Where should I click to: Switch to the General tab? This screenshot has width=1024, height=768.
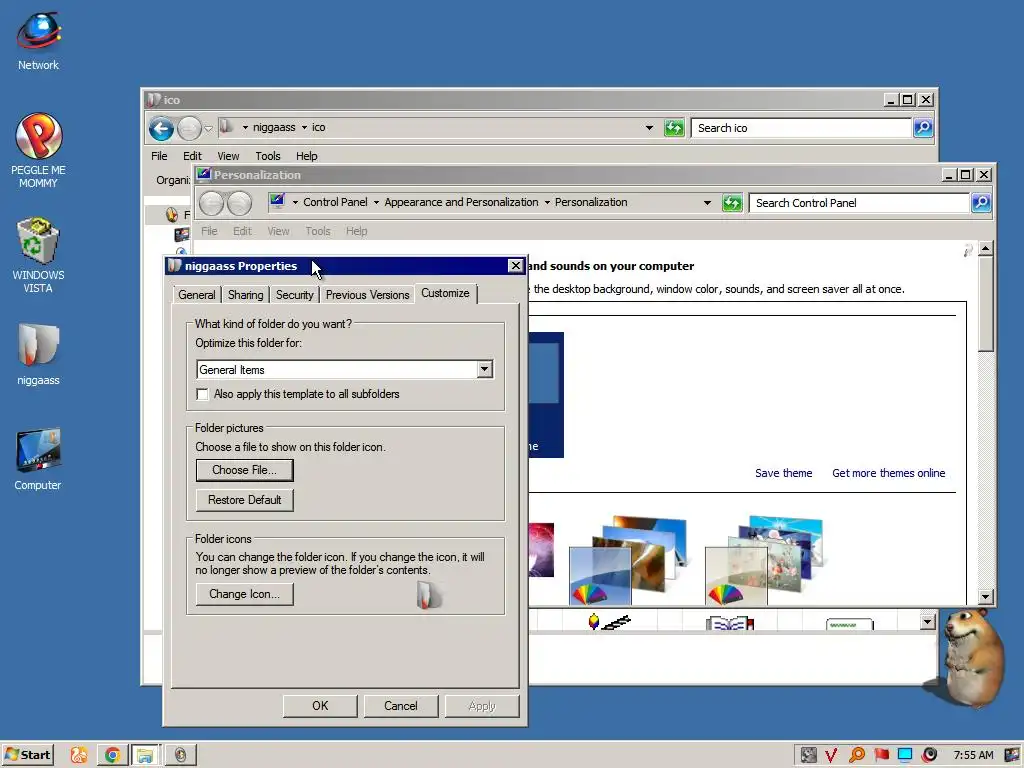pyautogui.click(x=197, y=295)
